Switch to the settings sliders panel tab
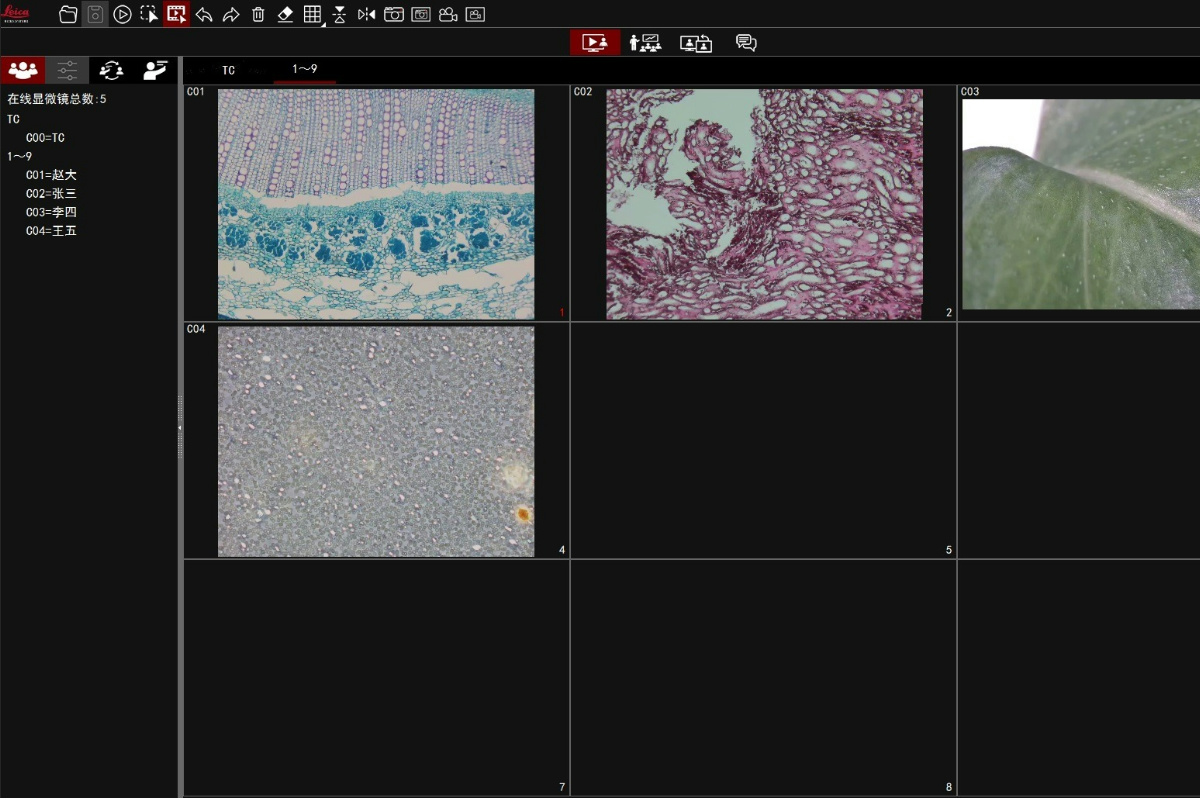The image size is (1200, 800). [67, 70]
